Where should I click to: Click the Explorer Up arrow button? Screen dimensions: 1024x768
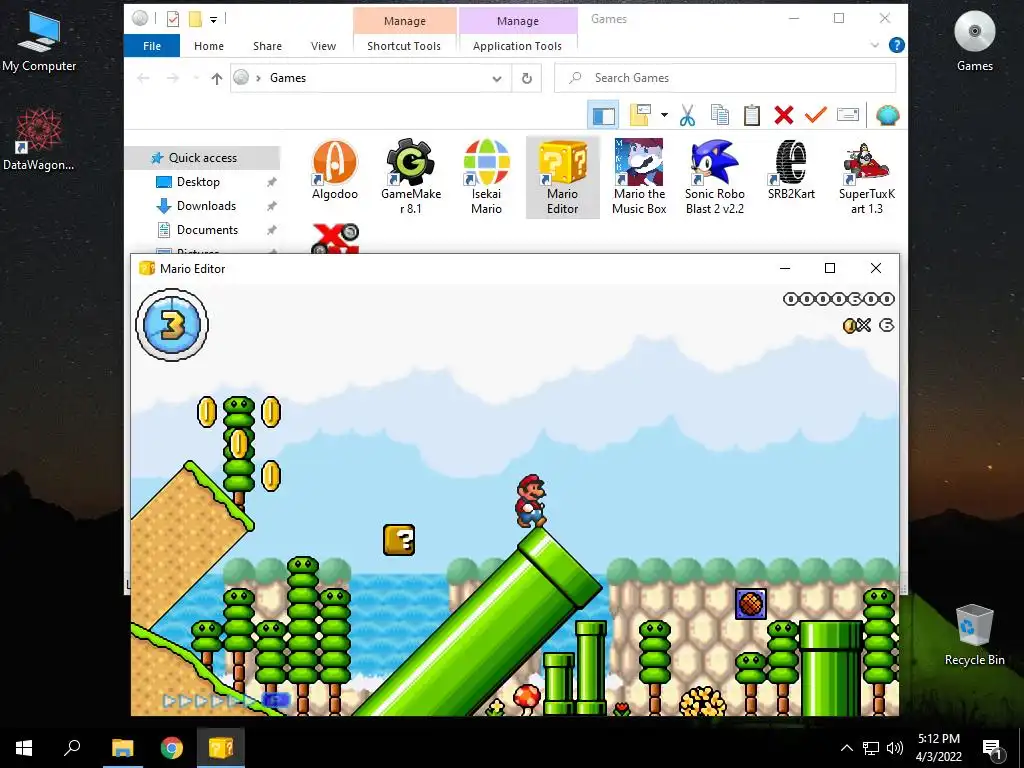tap(217, 78)
